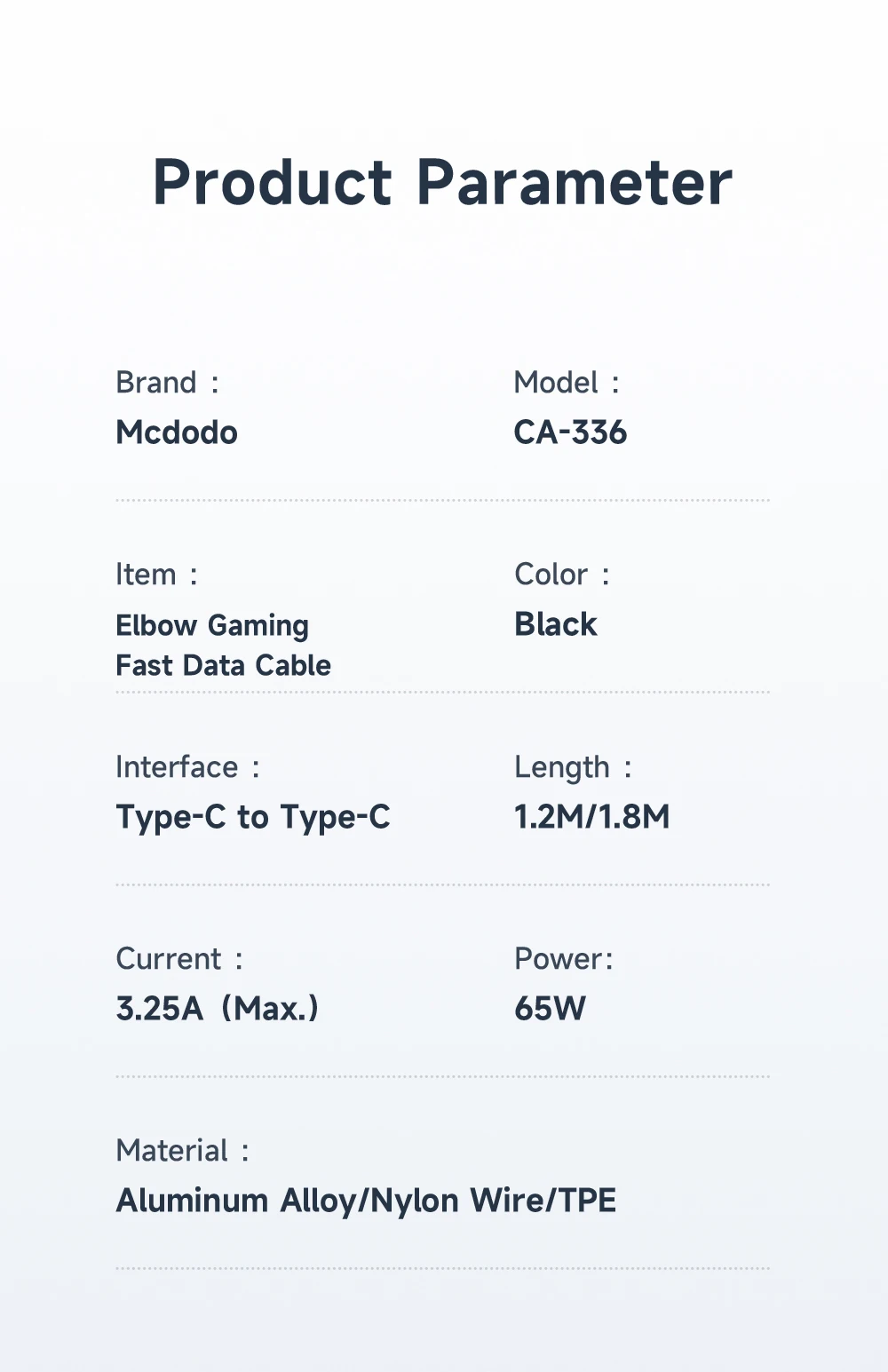The height and width of the screenshot is (1372, 888).
Task: Click the dotted divider below Mcdodo
Action: [x=442, y=501]
